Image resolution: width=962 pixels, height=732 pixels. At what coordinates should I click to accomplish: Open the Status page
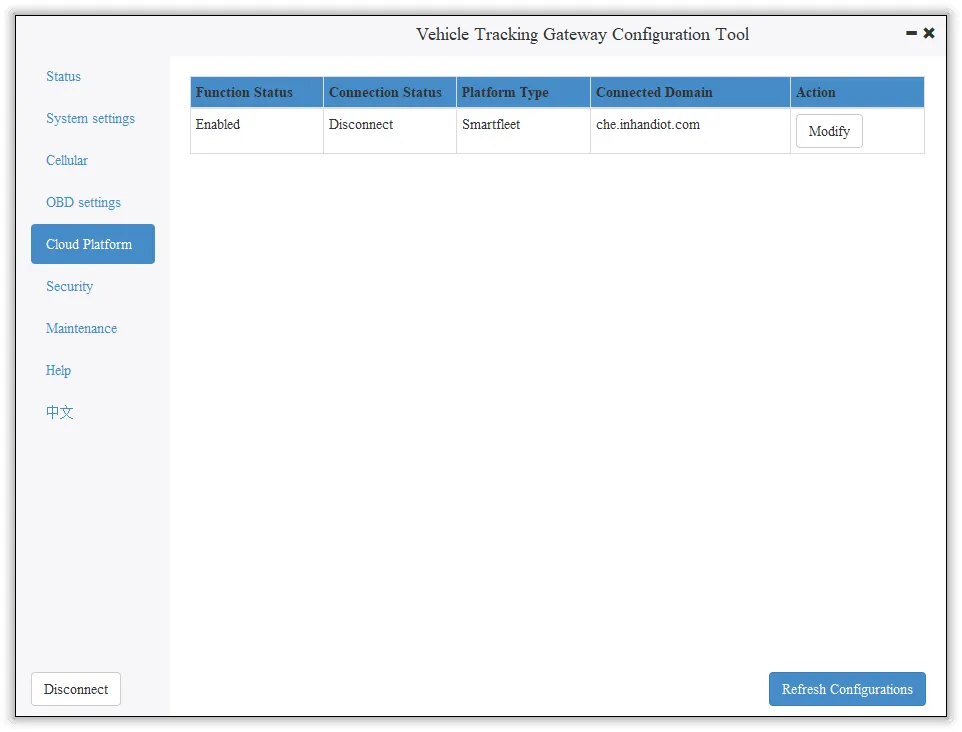63,77
